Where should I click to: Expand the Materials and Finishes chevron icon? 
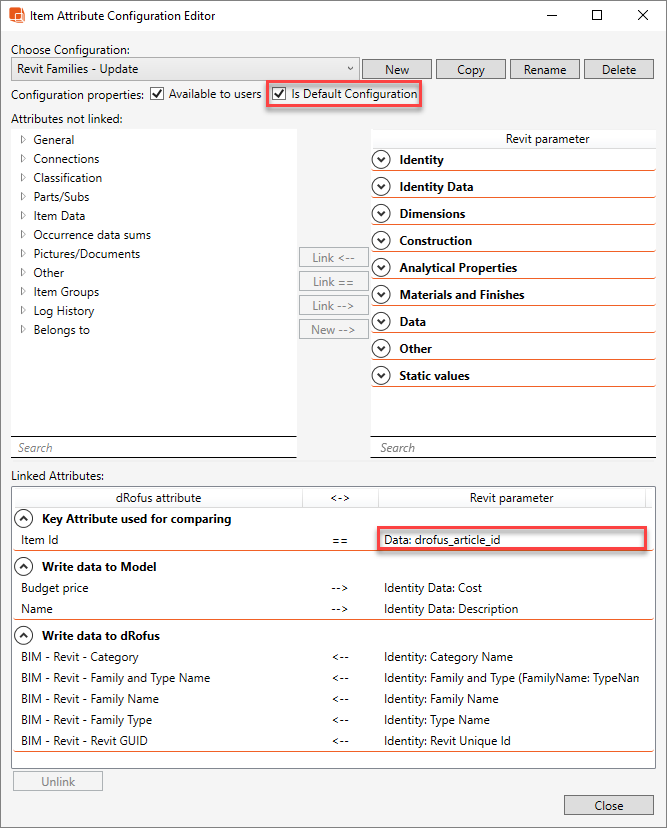click(380, 295)
